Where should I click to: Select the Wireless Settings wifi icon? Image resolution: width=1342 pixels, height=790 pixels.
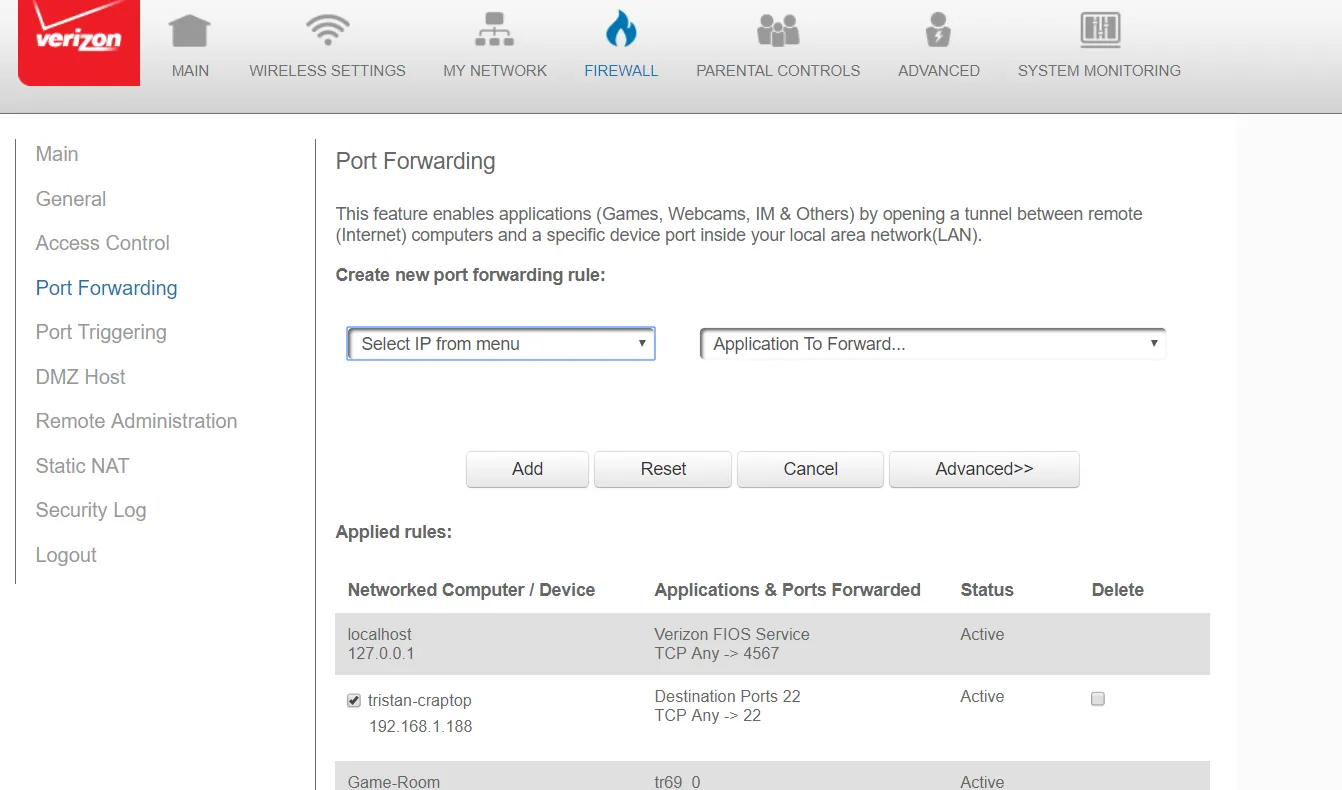click(326, 30)
